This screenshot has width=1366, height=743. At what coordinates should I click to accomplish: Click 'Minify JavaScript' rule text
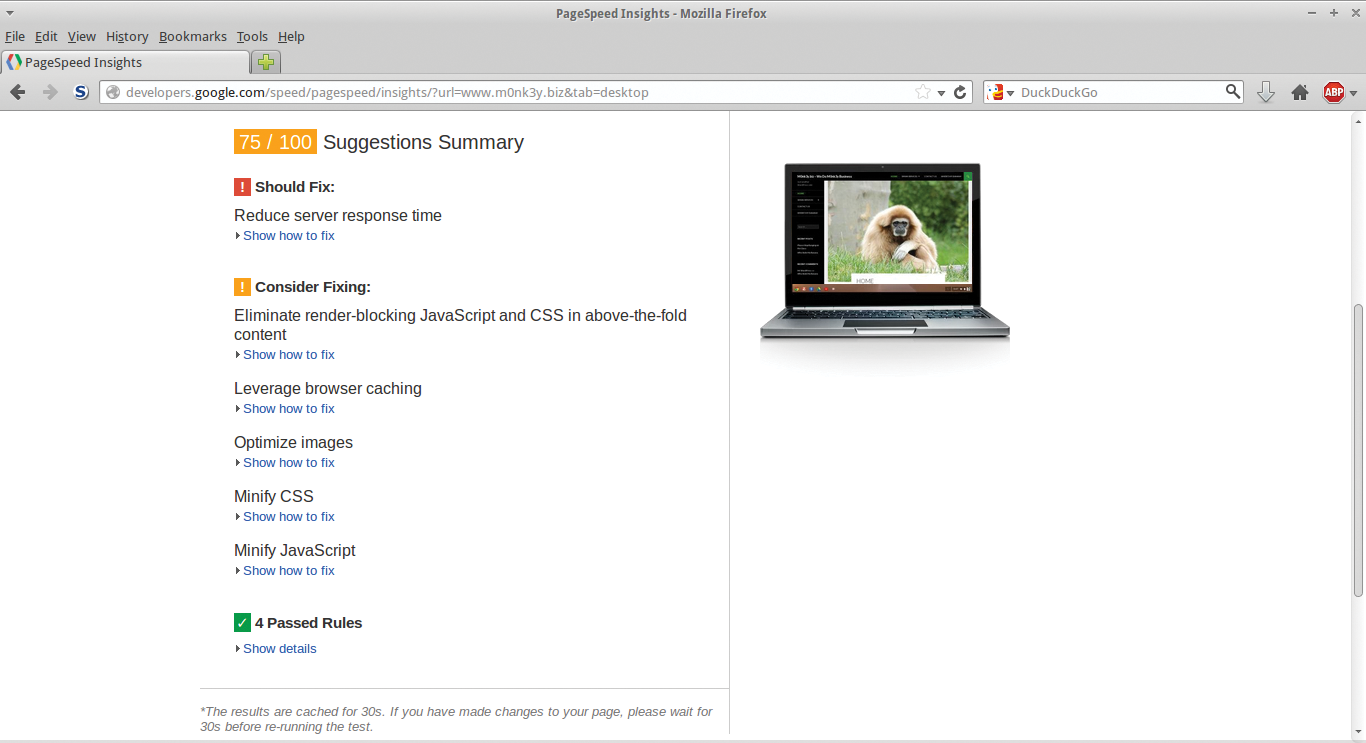pos(295,551)
